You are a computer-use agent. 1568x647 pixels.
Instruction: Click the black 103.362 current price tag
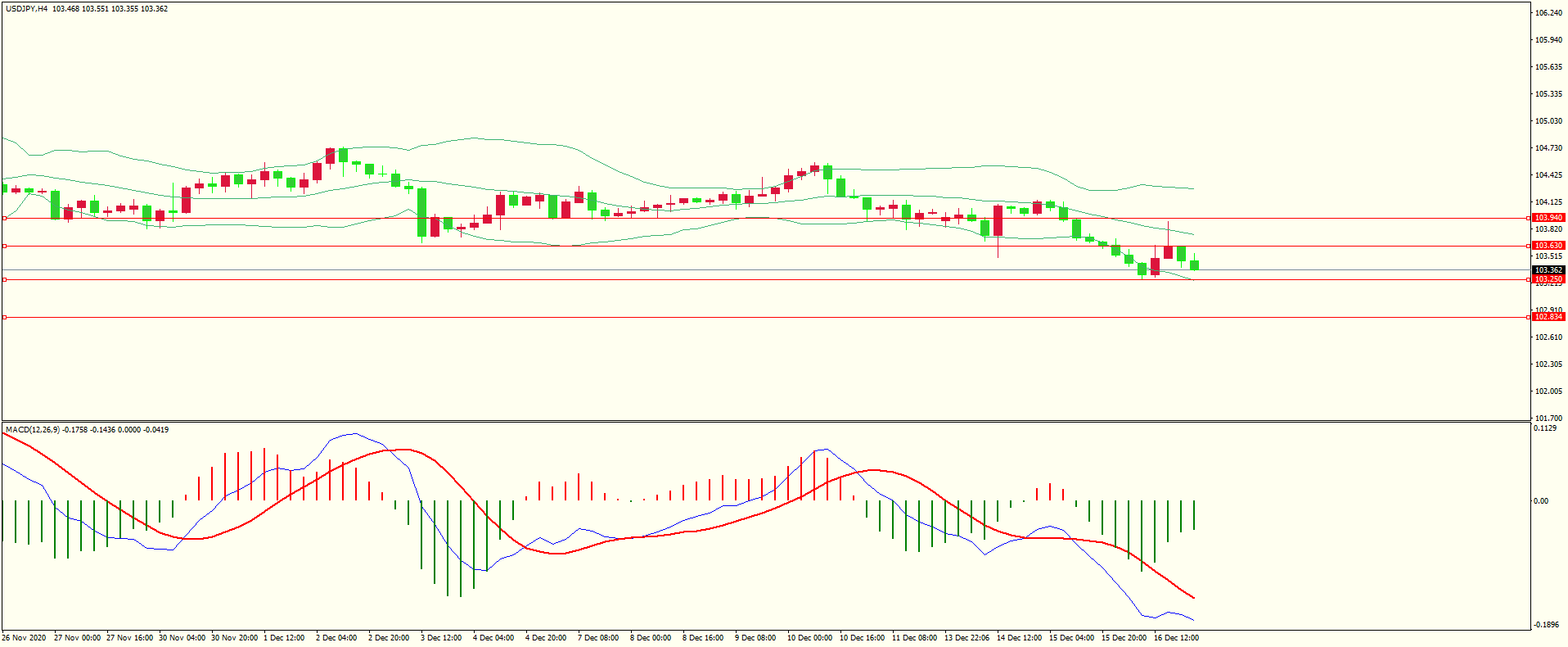[1548, 270]
